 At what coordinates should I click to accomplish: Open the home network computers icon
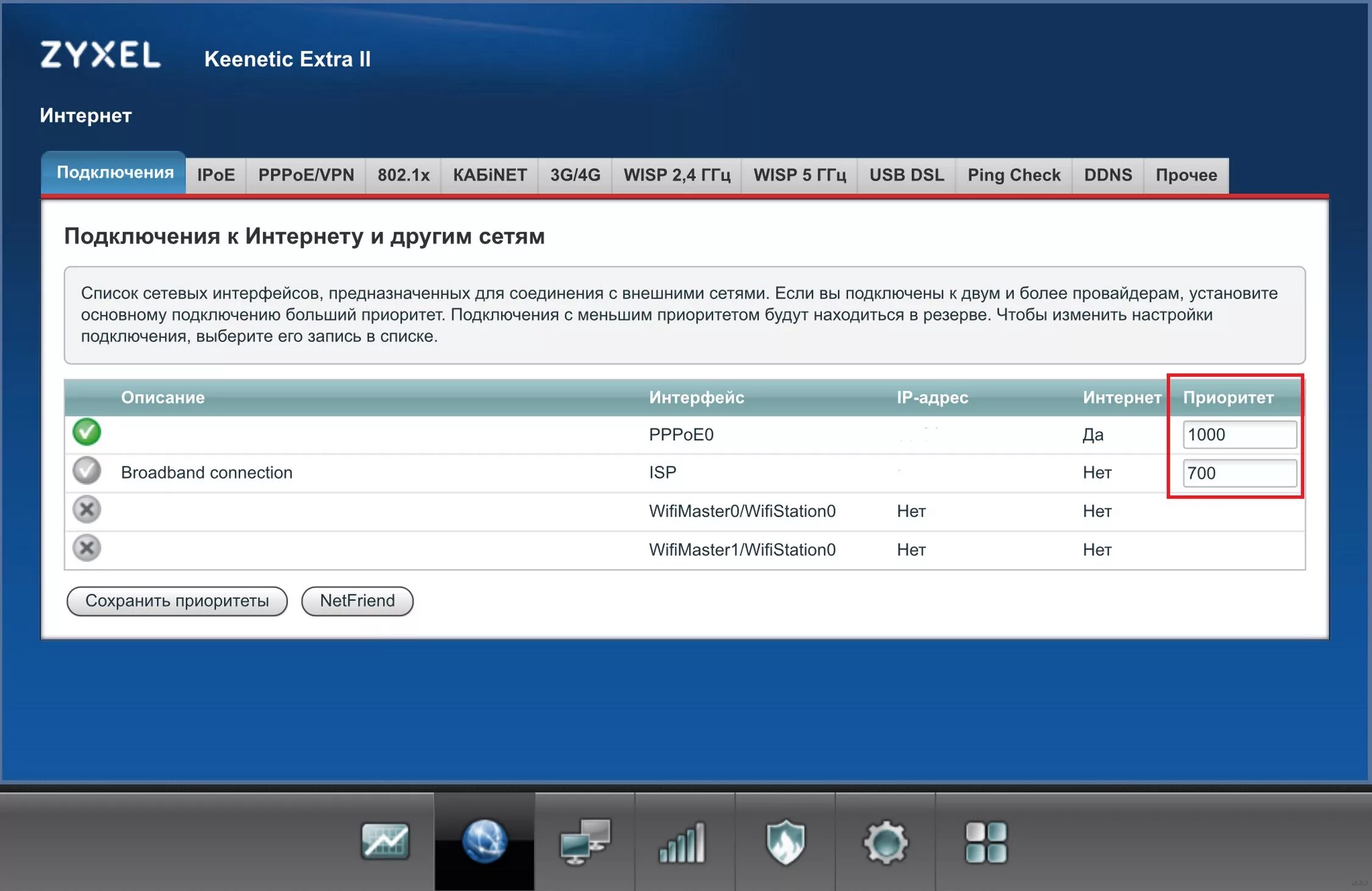pyautogui.click(x=585, y=841)
